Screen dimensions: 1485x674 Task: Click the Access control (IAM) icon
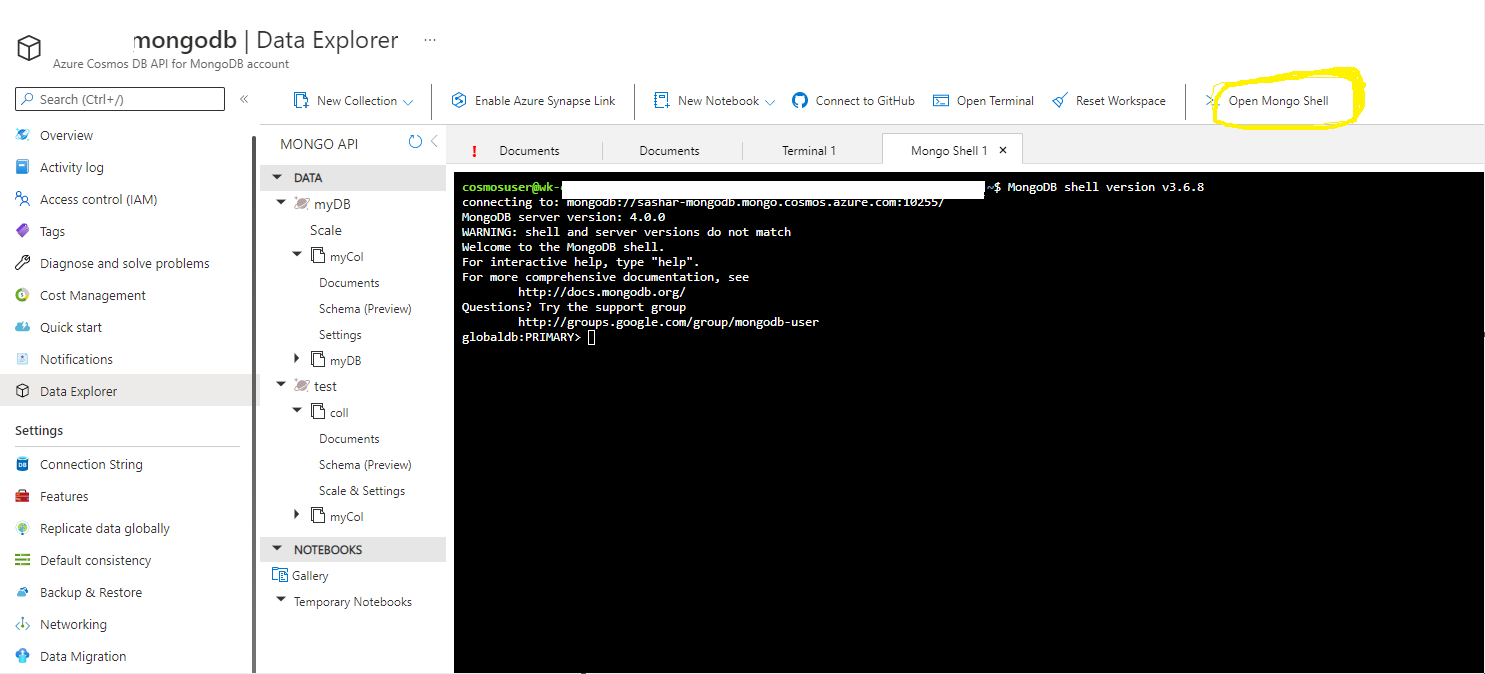click(22, 199)
